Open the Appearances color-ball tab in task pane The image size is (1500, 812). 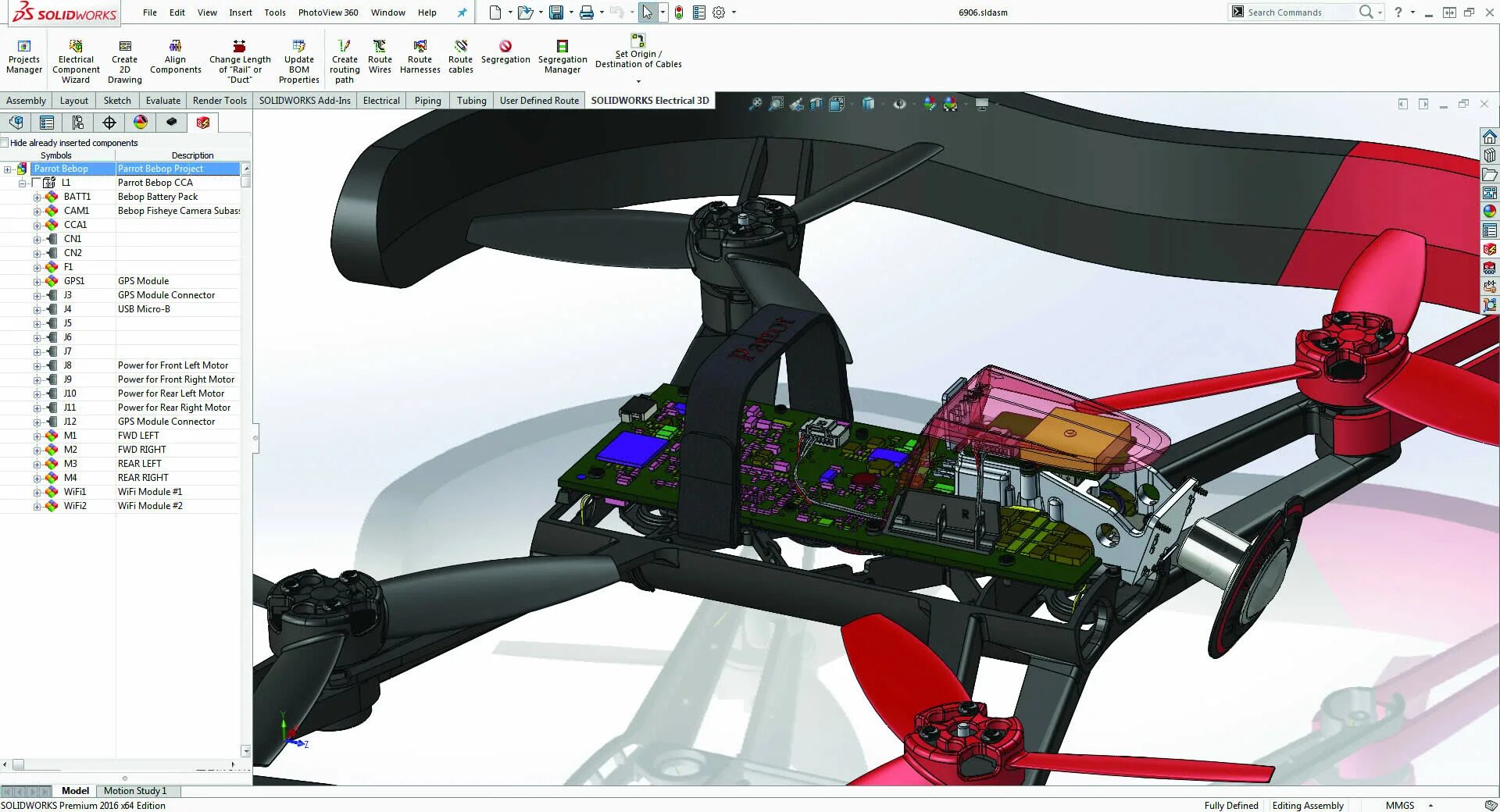click(1490, 212)
